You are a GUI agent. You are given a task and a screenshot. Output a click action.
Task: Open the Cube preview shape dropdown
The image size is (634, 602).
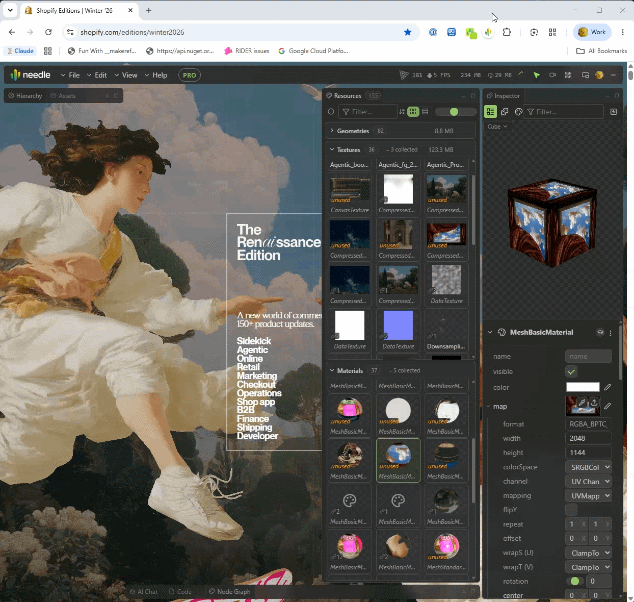[x=497, y=127]
